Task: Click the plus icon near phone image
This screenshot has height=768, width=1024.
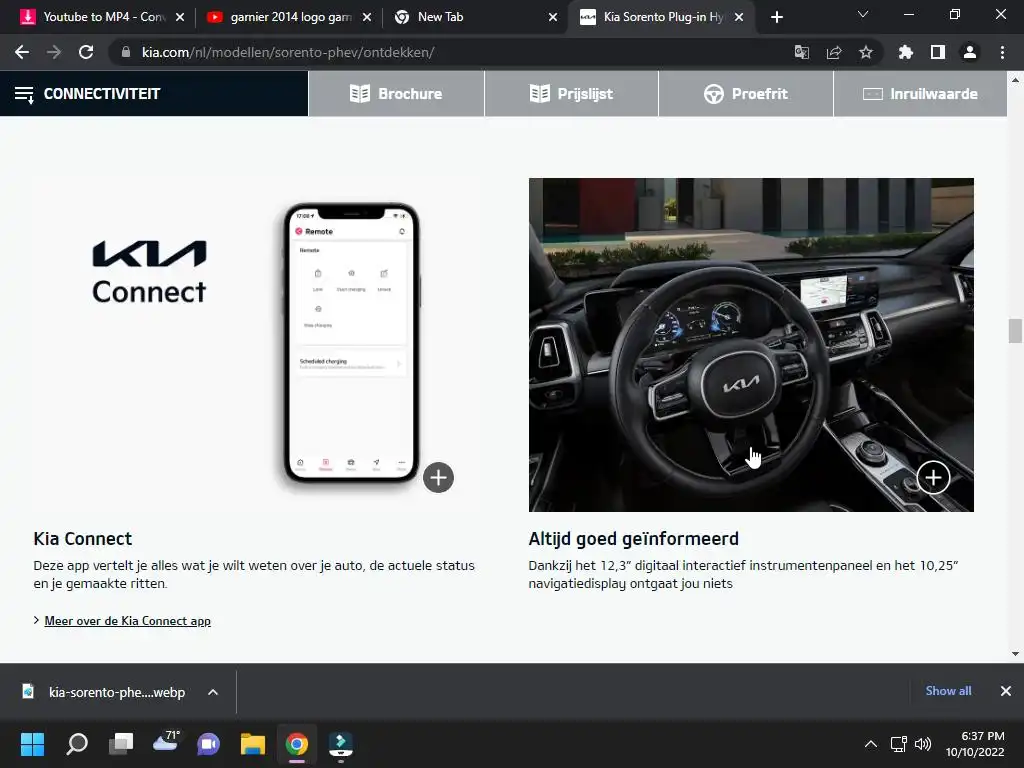Action: tap(438, 477)
